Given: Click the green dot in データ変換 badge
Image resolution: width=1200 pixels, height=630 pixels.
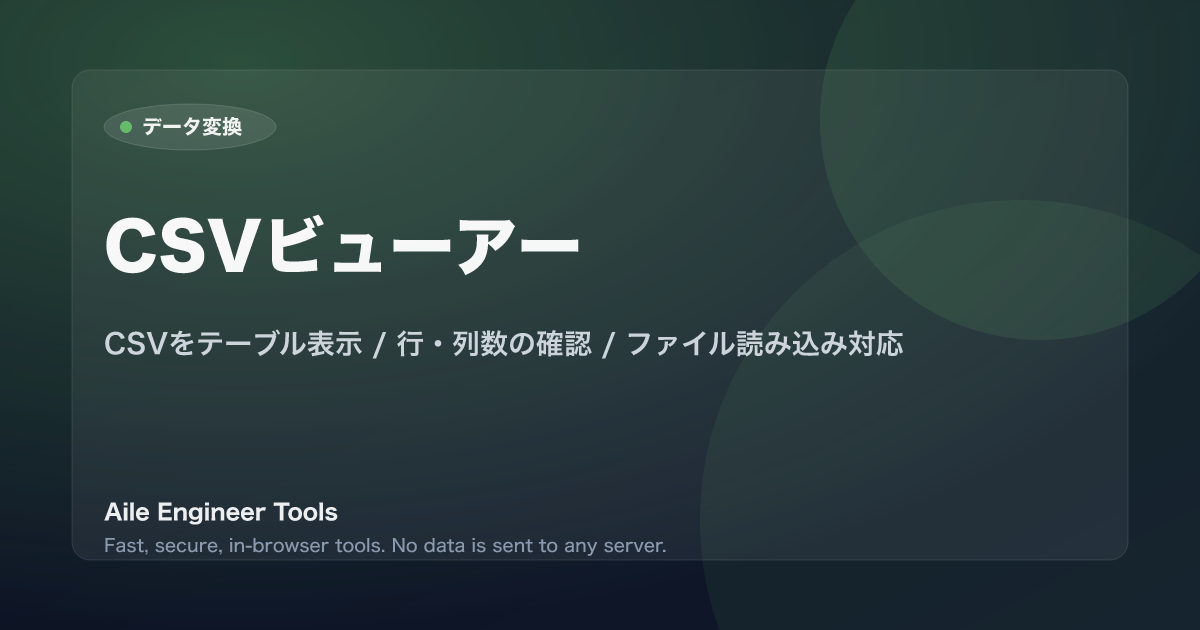Looking at the screenshot, I should (x=126, y=127).
